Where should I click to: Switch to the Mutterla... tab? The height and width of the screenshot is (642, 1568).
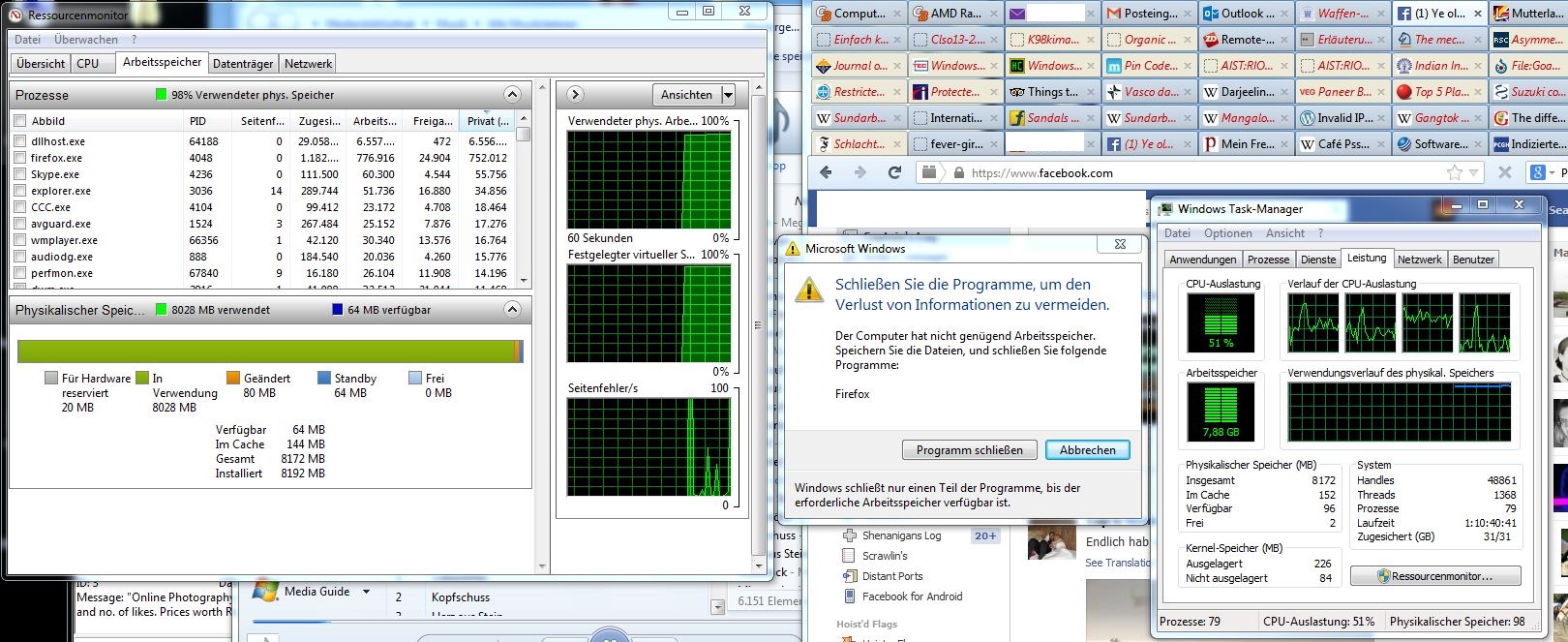tap(1528, 14)
